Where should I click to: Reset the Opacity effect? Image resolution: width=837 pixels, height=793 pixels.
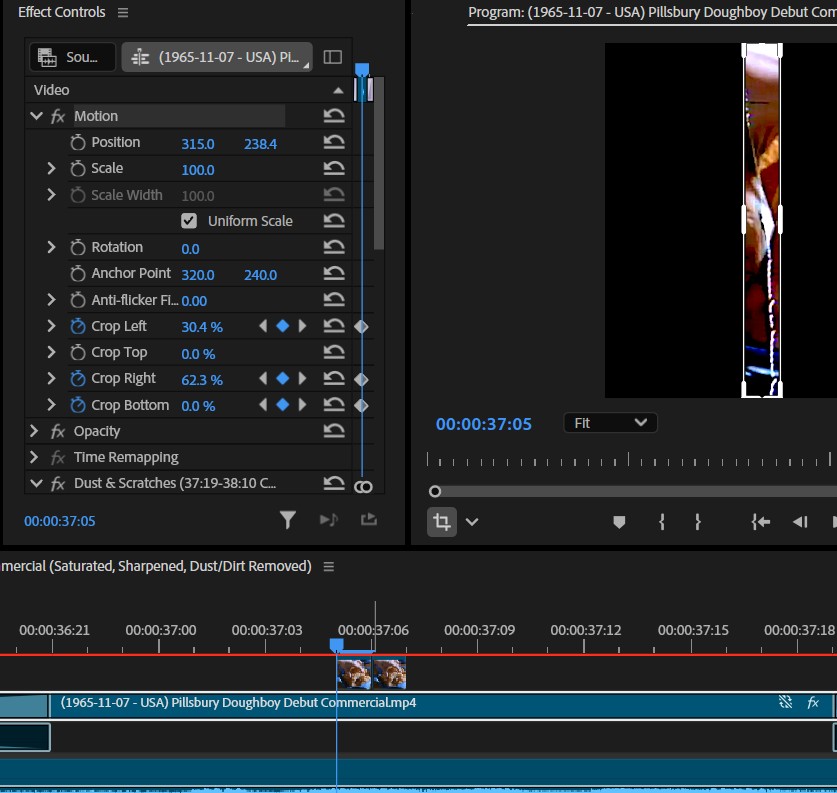tap(334, 431)
